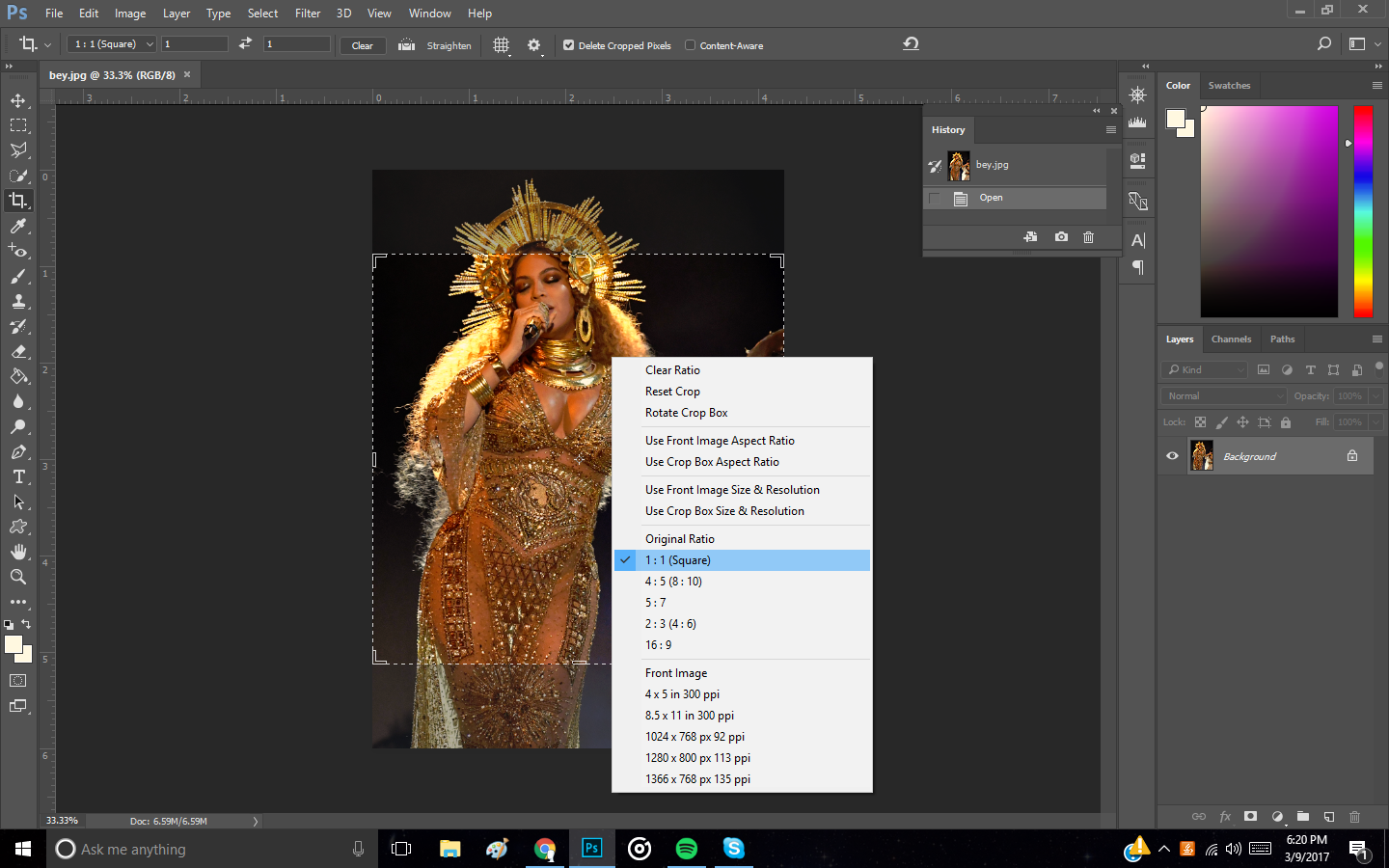Change screen mode icon in toolbox
Screen dimensions: 1389x868
18,706
